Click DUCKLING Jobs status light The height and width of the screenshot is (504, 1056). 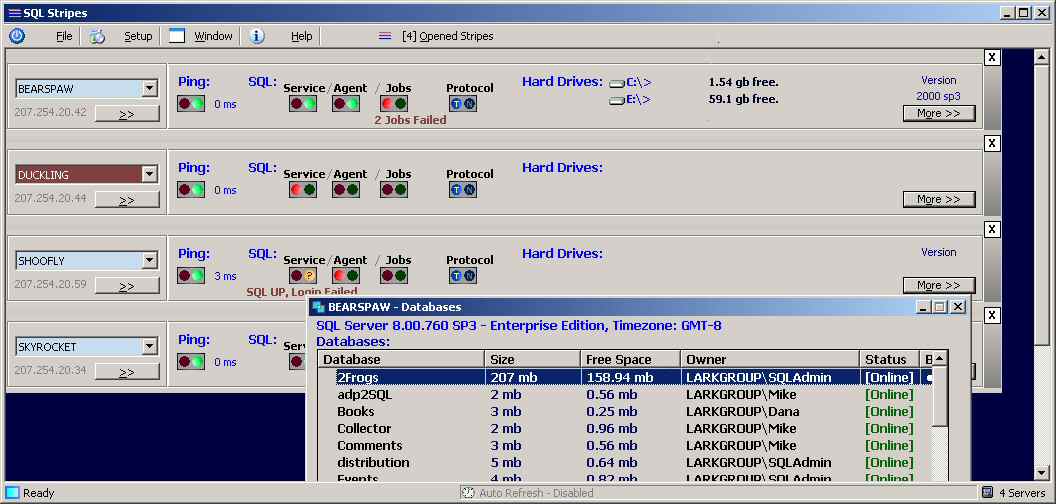[x=394, y=190]
